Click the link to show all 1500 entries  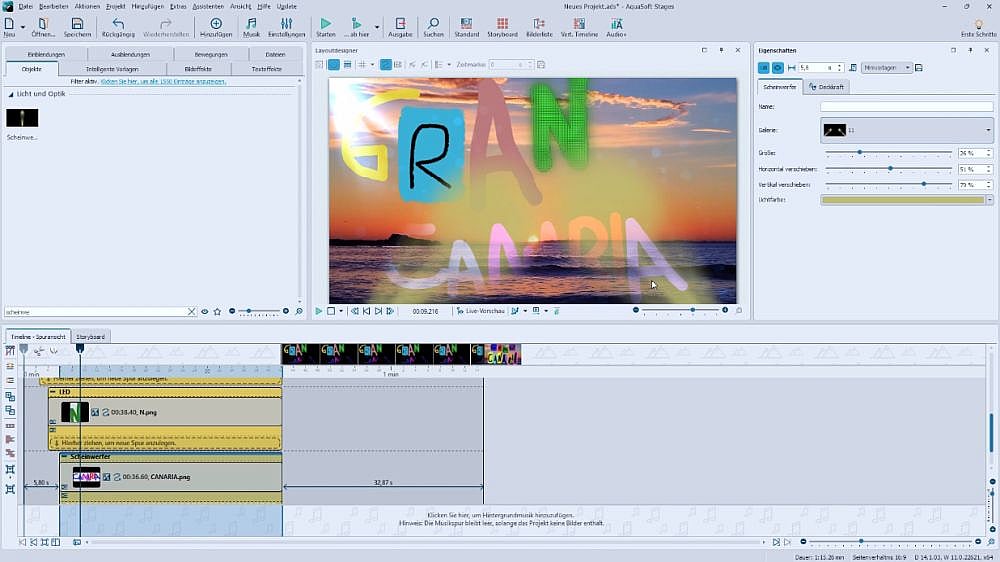pos(163,81)
